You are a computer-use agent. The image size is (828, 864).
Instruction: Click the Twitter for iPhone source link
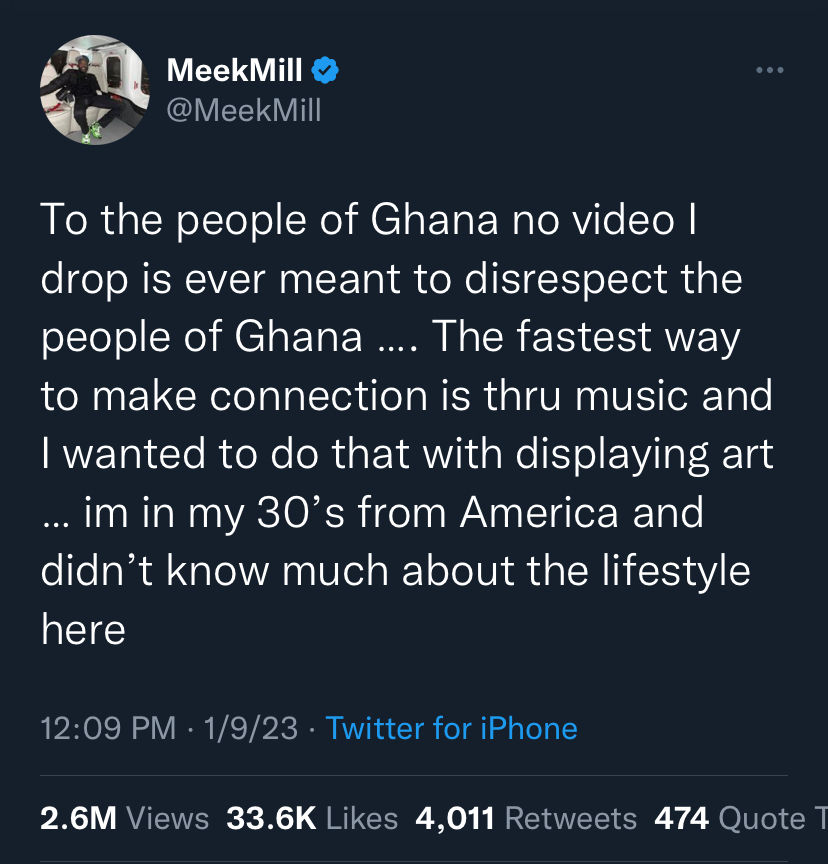[x=451, y=728]
